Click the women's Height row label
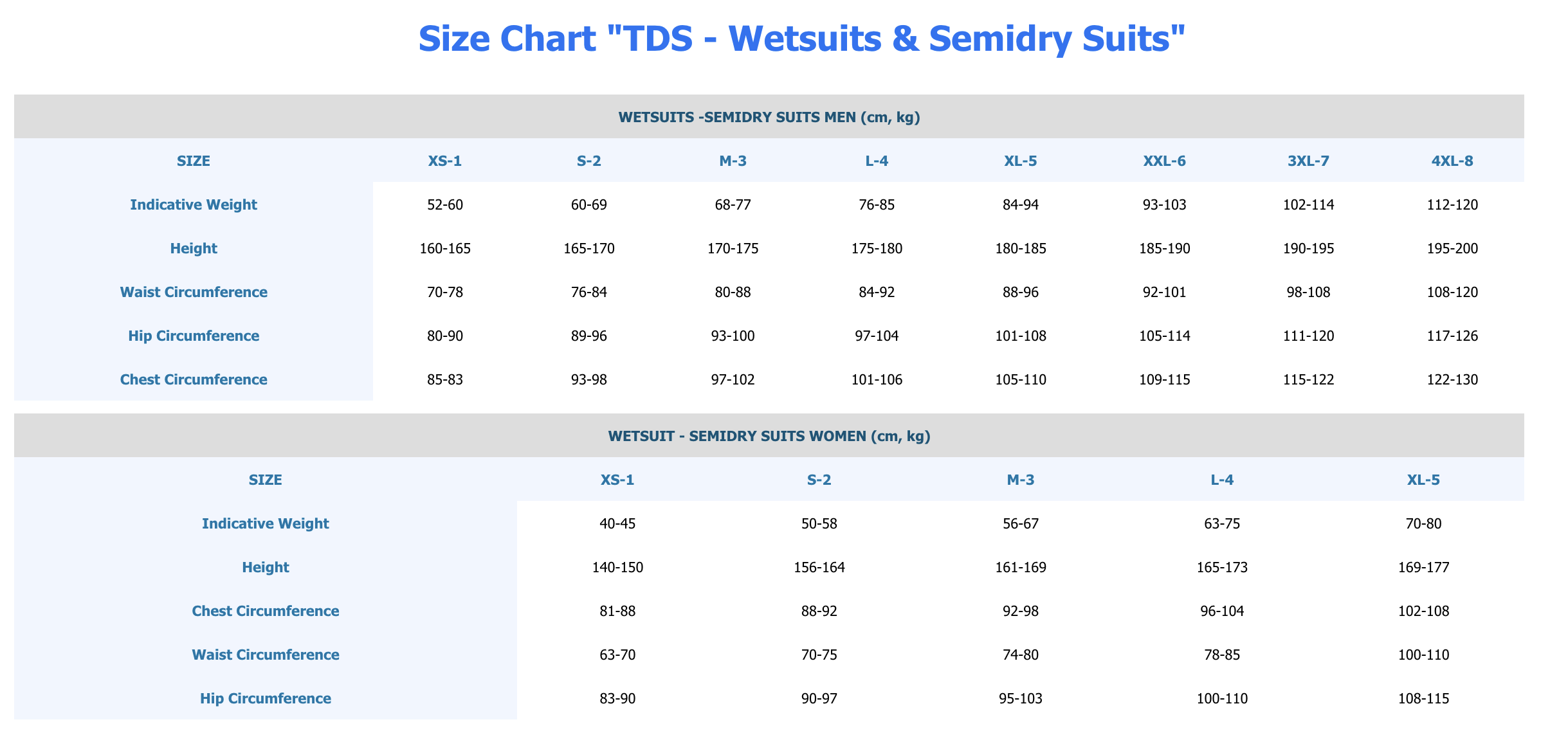 pyautogui.click(x=266, y=567)
